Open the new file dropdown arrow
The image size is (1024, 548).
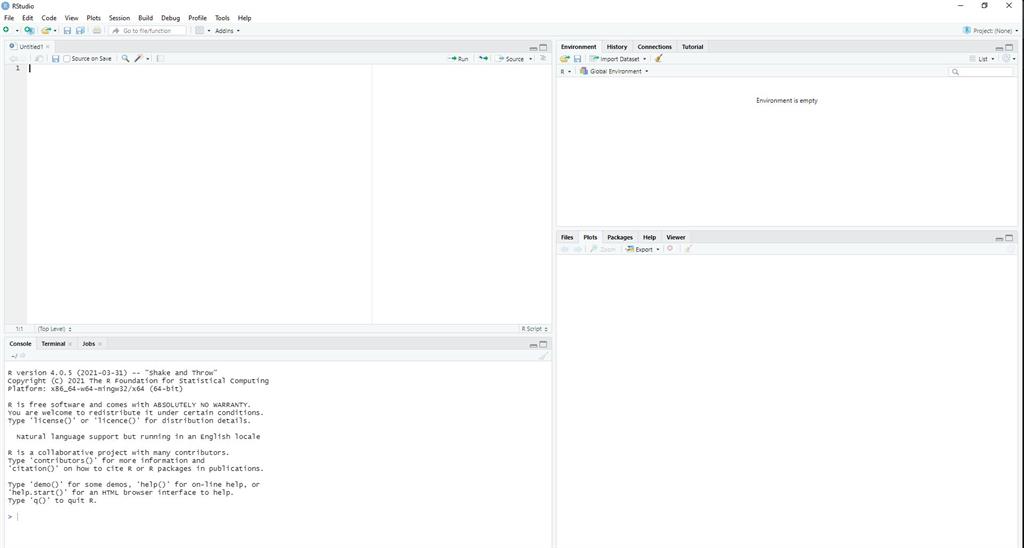coord(17,31)
